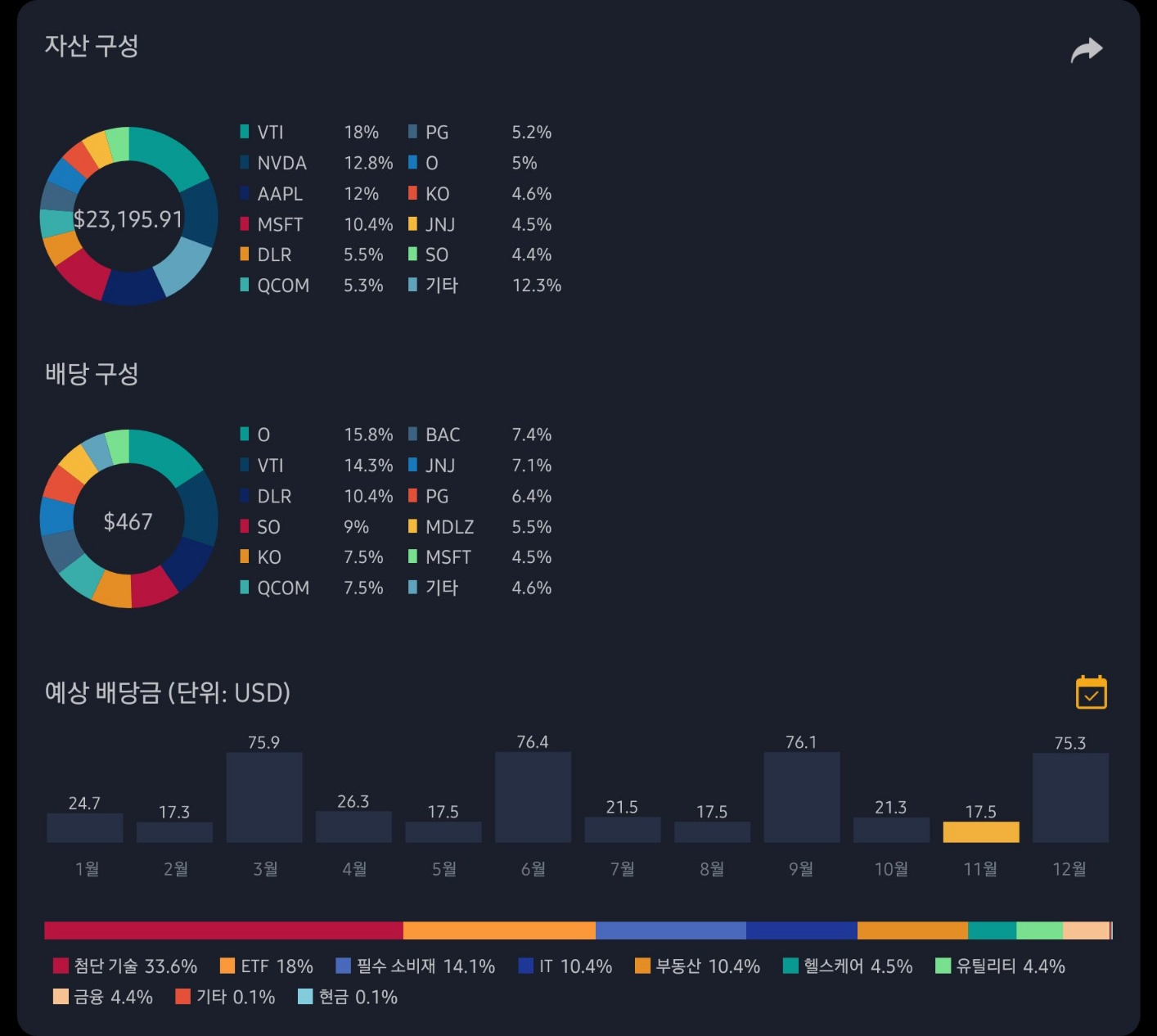Click QCOM 5.3% in asset legend
Image resolution: width=1157 pixels, height=1036 pixels.
(x=312, y=286)
